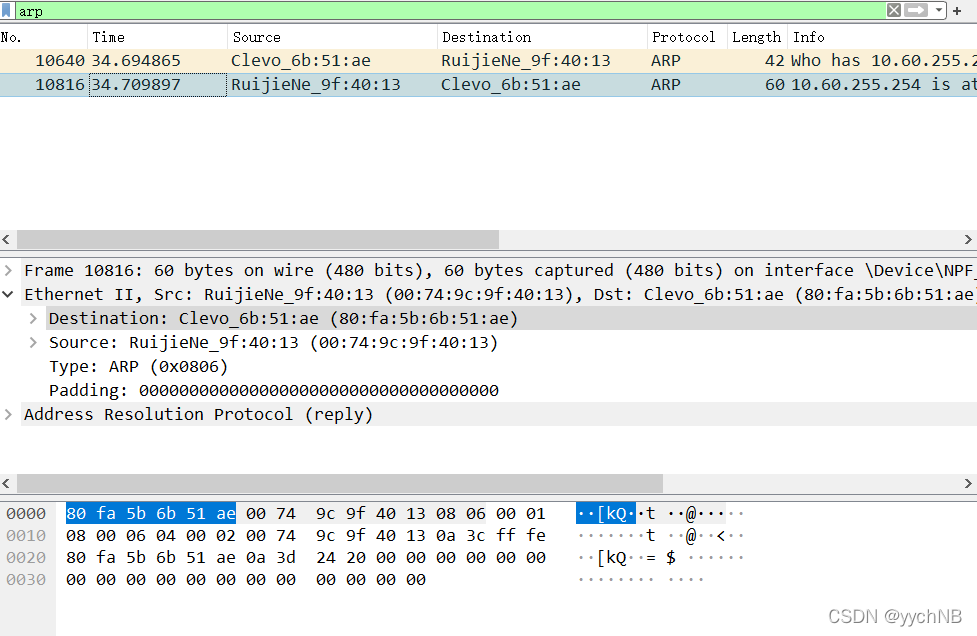The width and height of the screenshot is (977, 636).
Task: Select the Destination Clevo_6b:51:ae details row
Action: click(x=511, y=318)
